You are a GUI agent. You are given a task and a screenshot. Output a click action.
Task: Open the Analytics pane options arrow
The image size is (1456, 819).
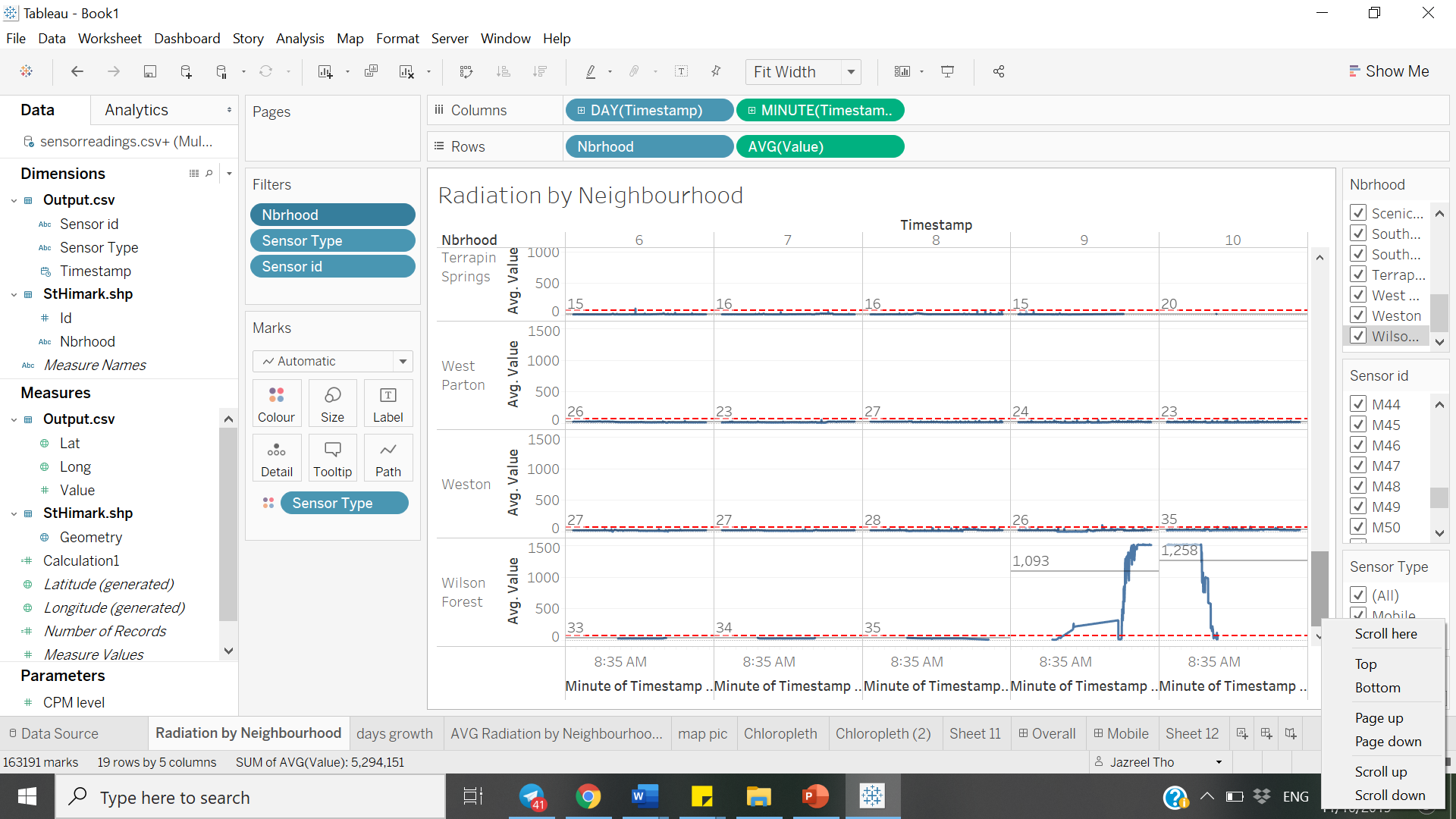(x=229, y=110)
